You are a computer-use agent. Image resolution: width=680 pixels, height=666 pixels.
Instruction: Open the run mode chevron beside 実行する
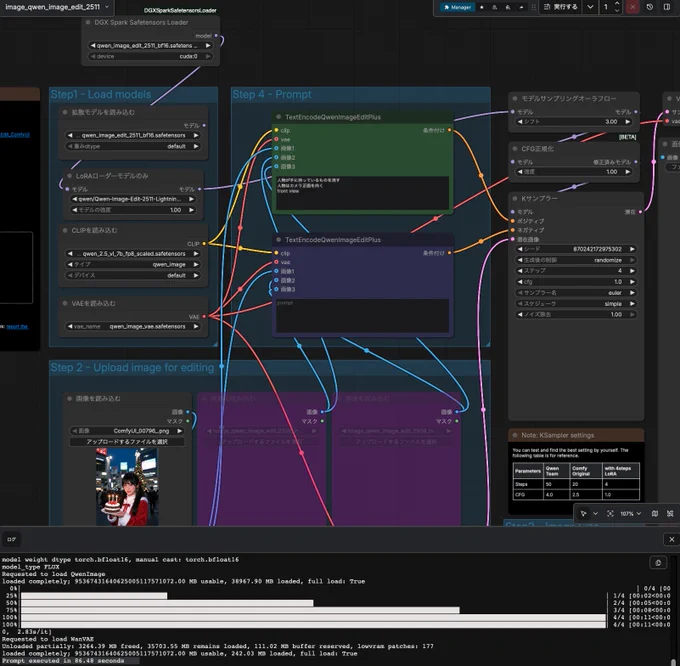point(590,7)
